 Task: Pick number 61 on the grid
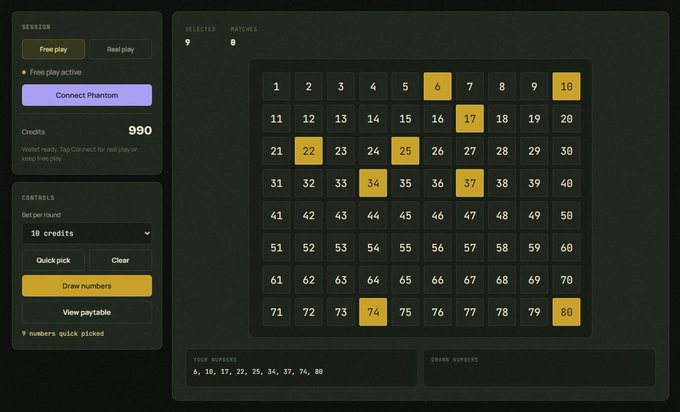point(277,280)
